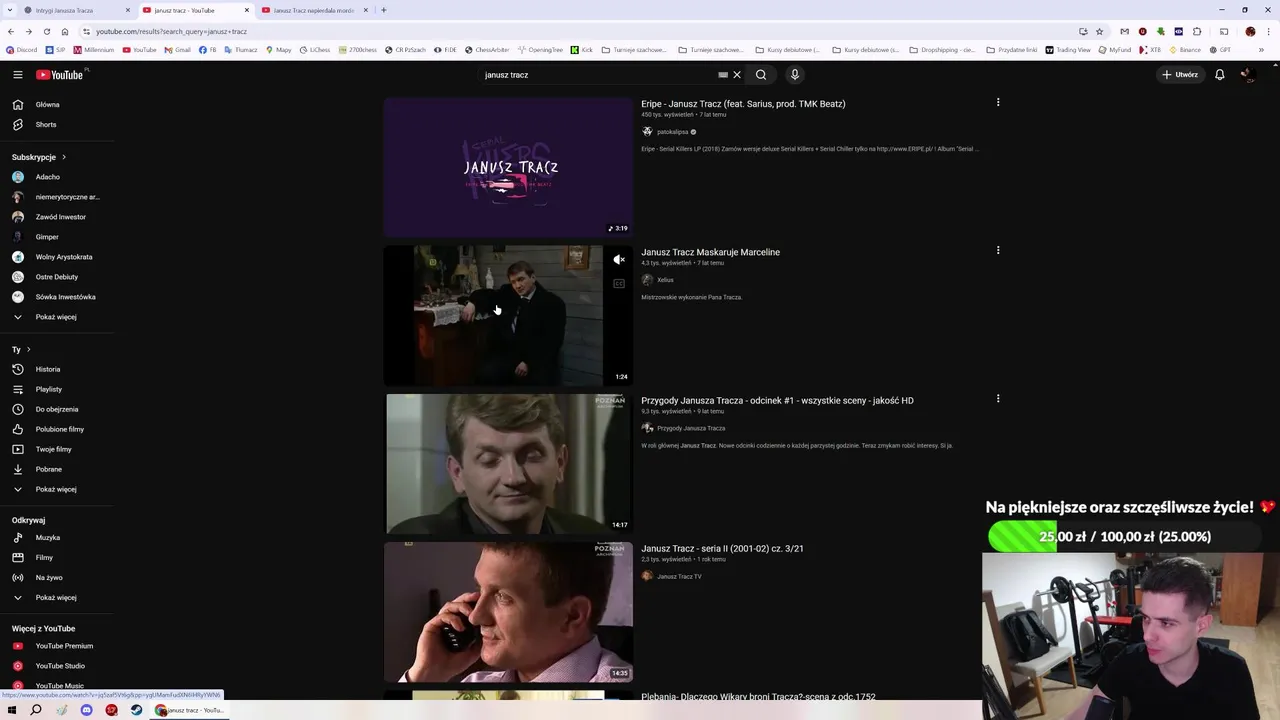The width and height of the screenshot is (1280, 720).
Task: Bookmark this page with the star icon
Action: coord(1099,31)
